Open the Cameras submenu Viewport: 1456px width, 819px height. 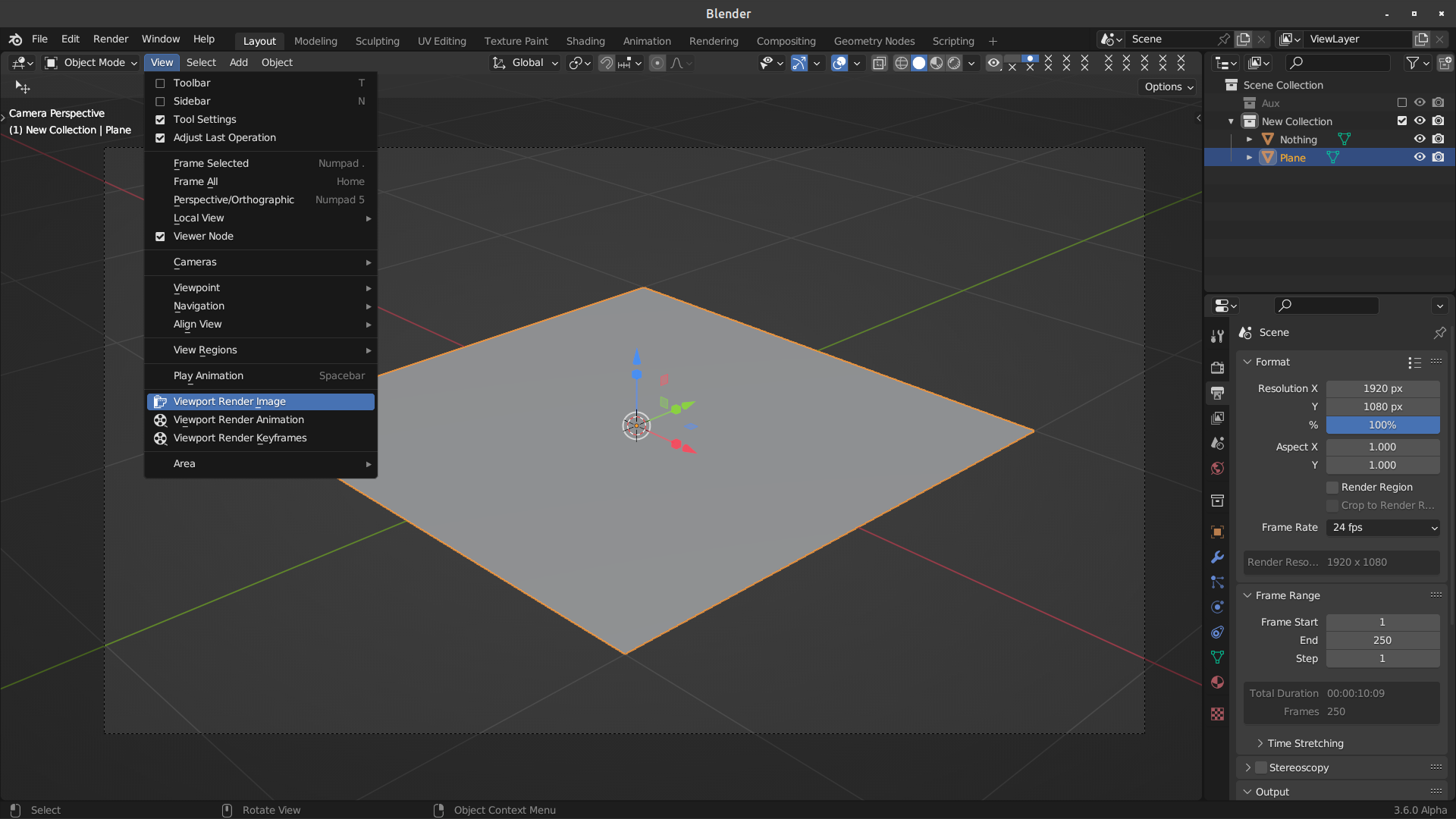pos(261,262)
